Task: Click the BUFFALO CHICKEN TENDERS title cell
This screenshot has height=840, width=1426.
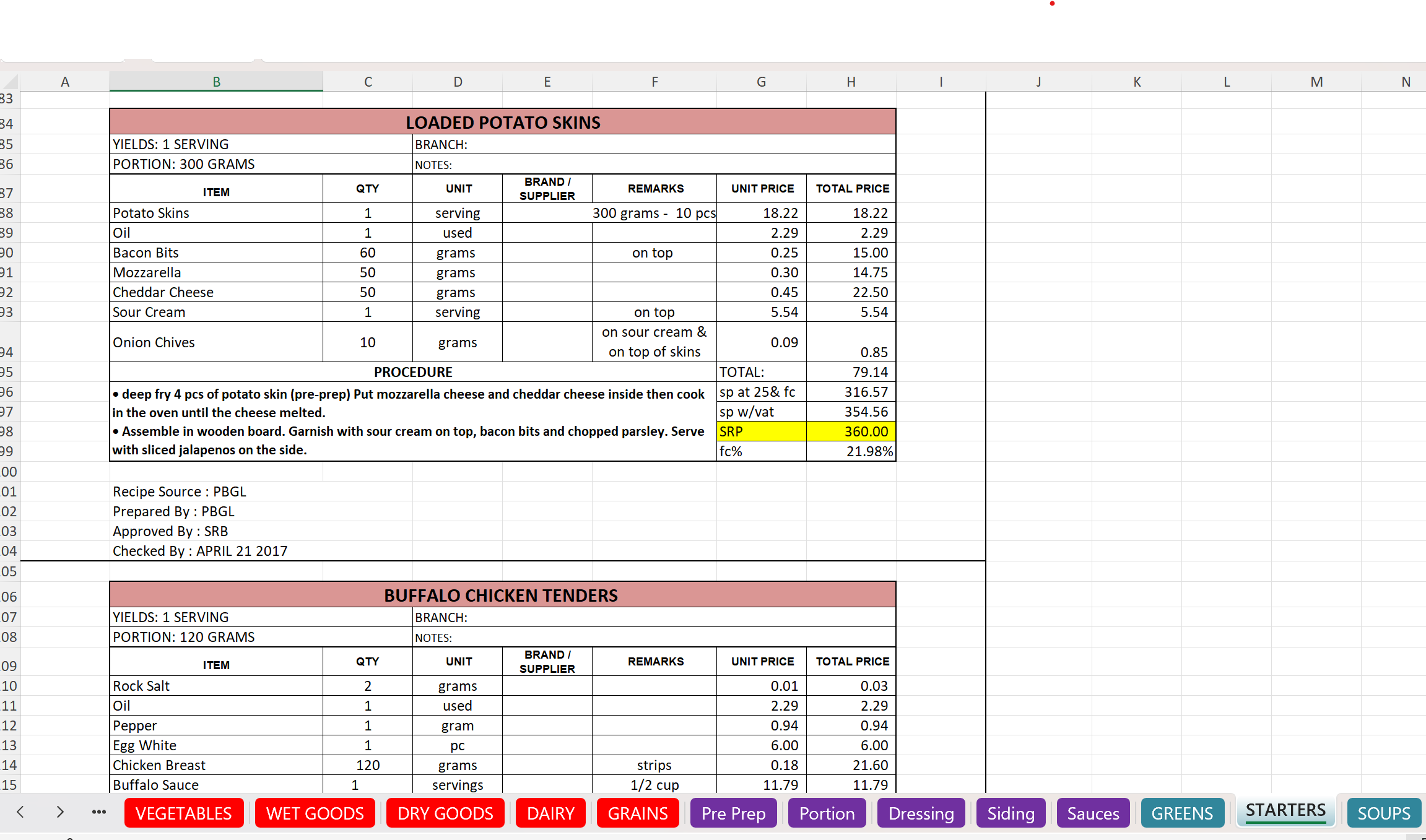Action: pyautogui.click(x=502, y=595)
